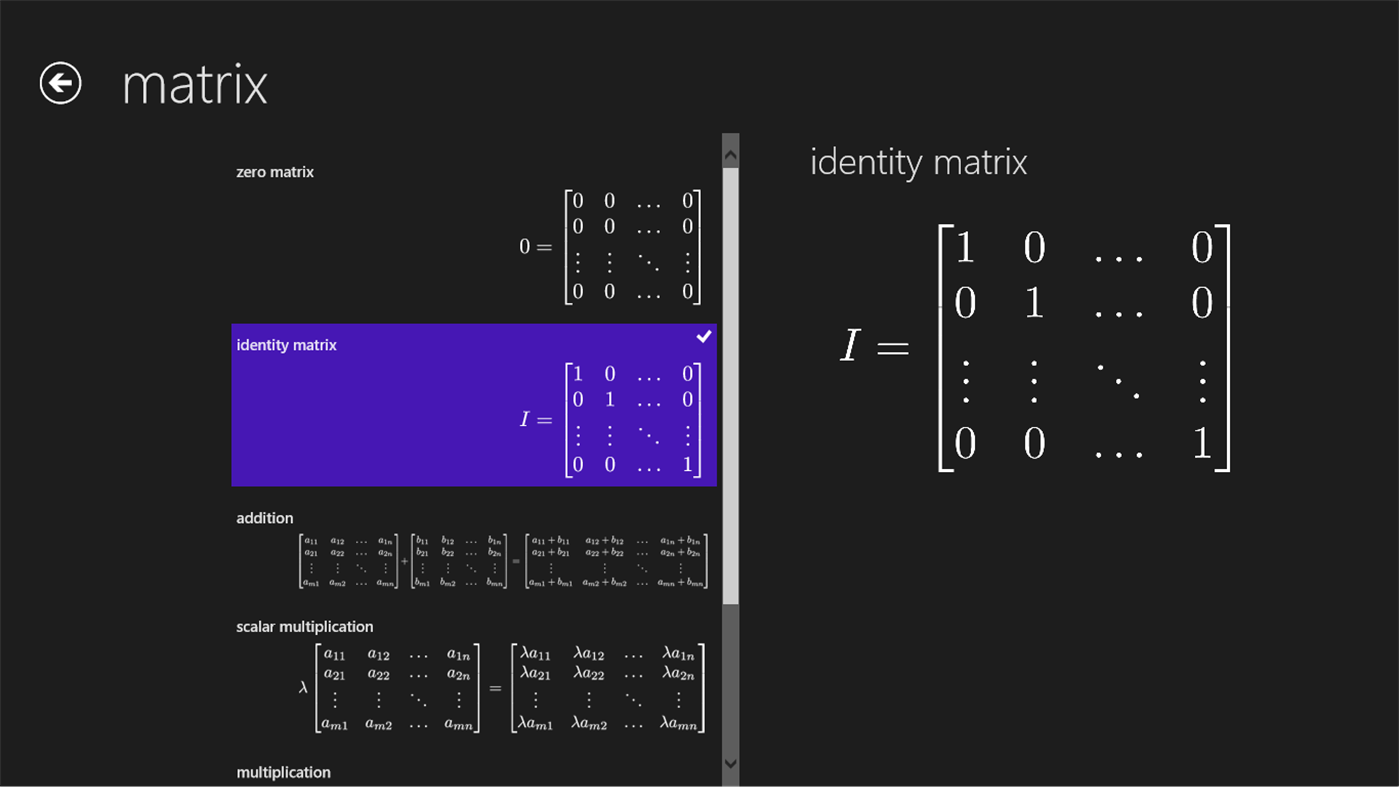
Task: Select the scalar multiplication entry
Action: (470, 680)
